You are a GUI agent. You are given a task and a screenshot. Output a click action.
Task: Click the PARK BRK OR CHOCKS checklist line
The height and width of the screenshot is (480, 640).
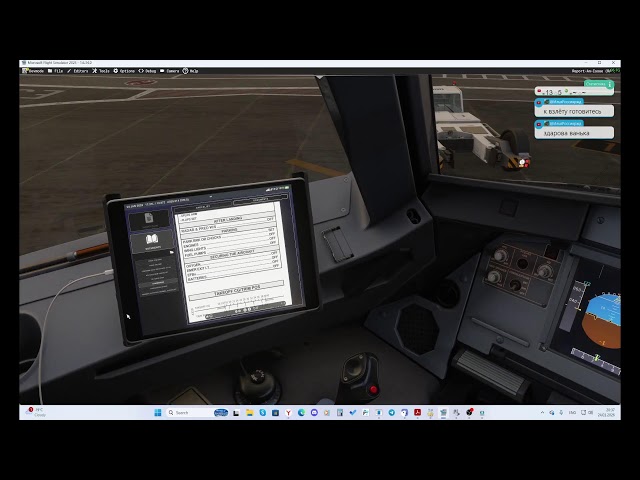(x=227, y=236)
